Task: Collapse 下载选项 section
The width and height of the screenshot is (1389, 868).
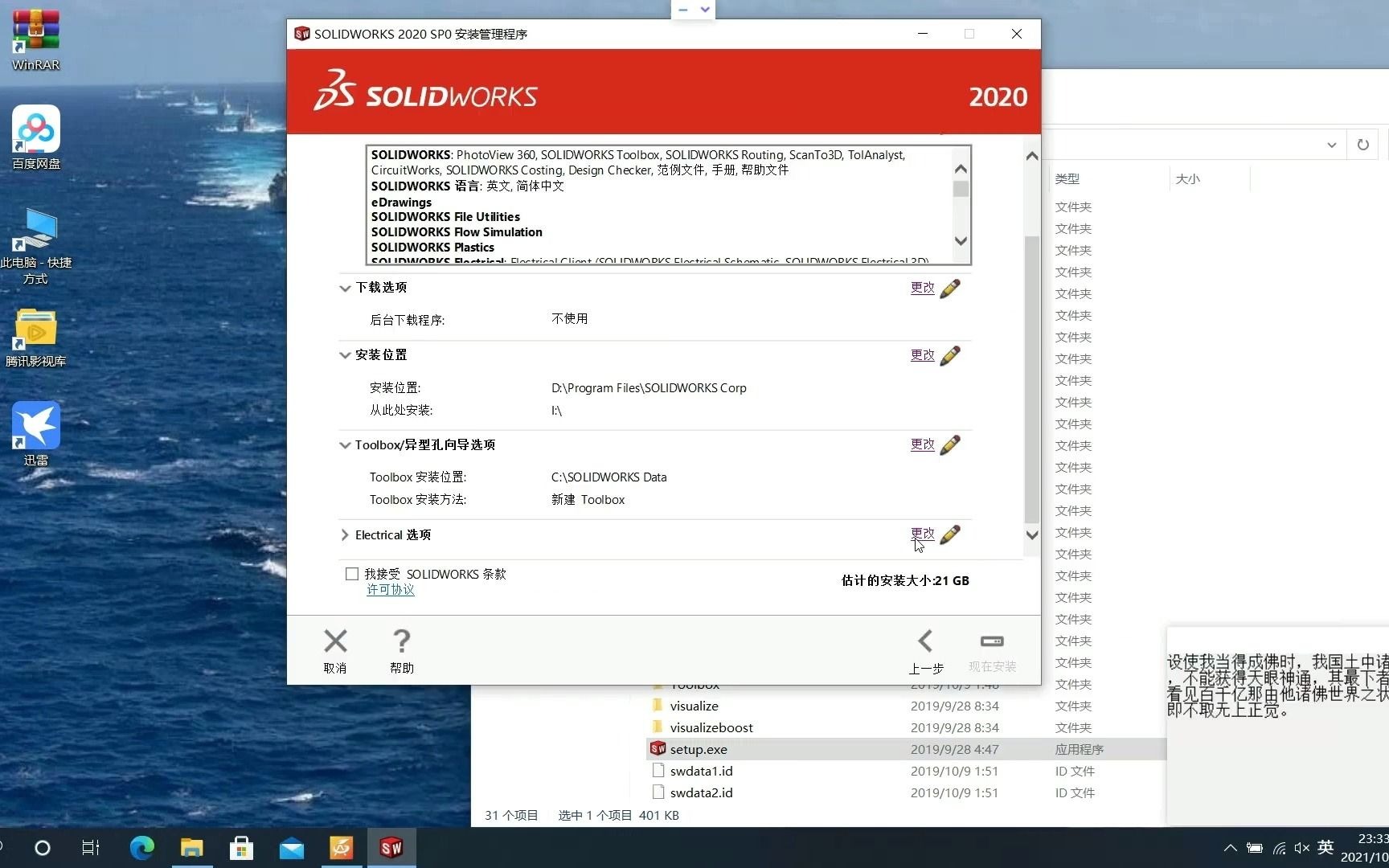Action: click(x=345, y=288)
